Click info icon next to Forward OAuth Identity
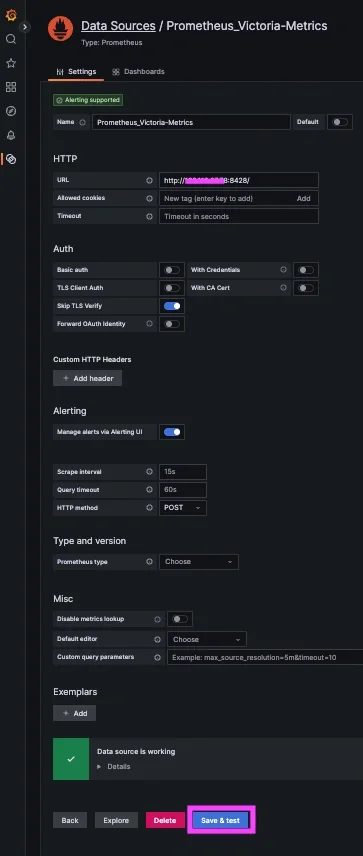 (x=150, y=324)
